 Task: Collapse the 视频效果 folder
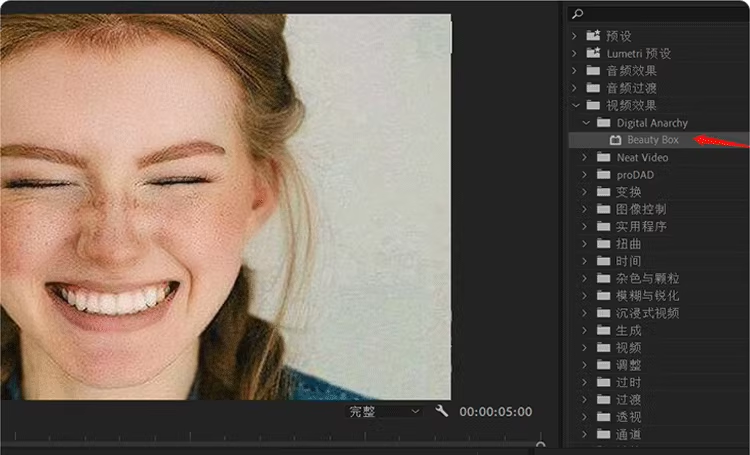coord(575,105)
